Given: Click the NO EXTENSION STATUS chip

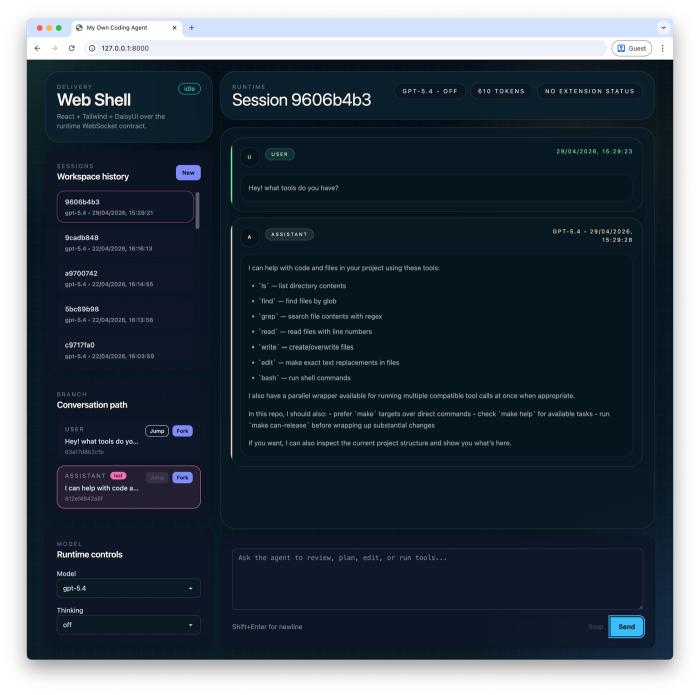Looking at the screenshot, I should point(589,91).
